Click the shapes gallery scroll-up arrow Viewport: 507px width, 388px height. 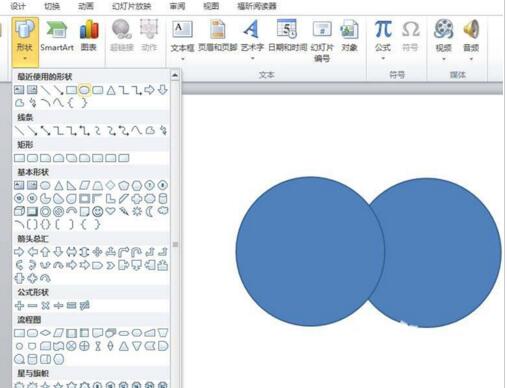pyautogui.click(x=175, y=75)
